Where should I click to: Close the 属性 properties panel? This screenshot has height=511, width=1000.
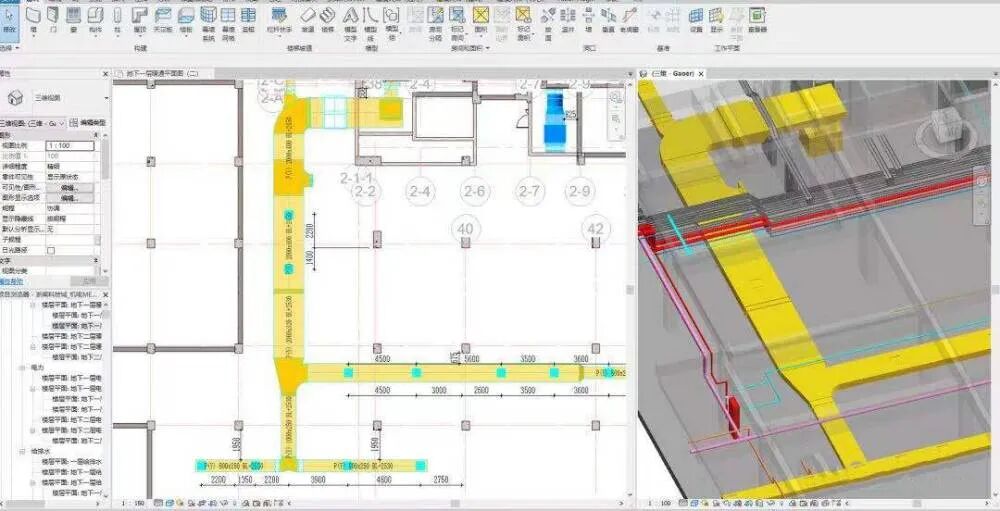pos(106,74)
